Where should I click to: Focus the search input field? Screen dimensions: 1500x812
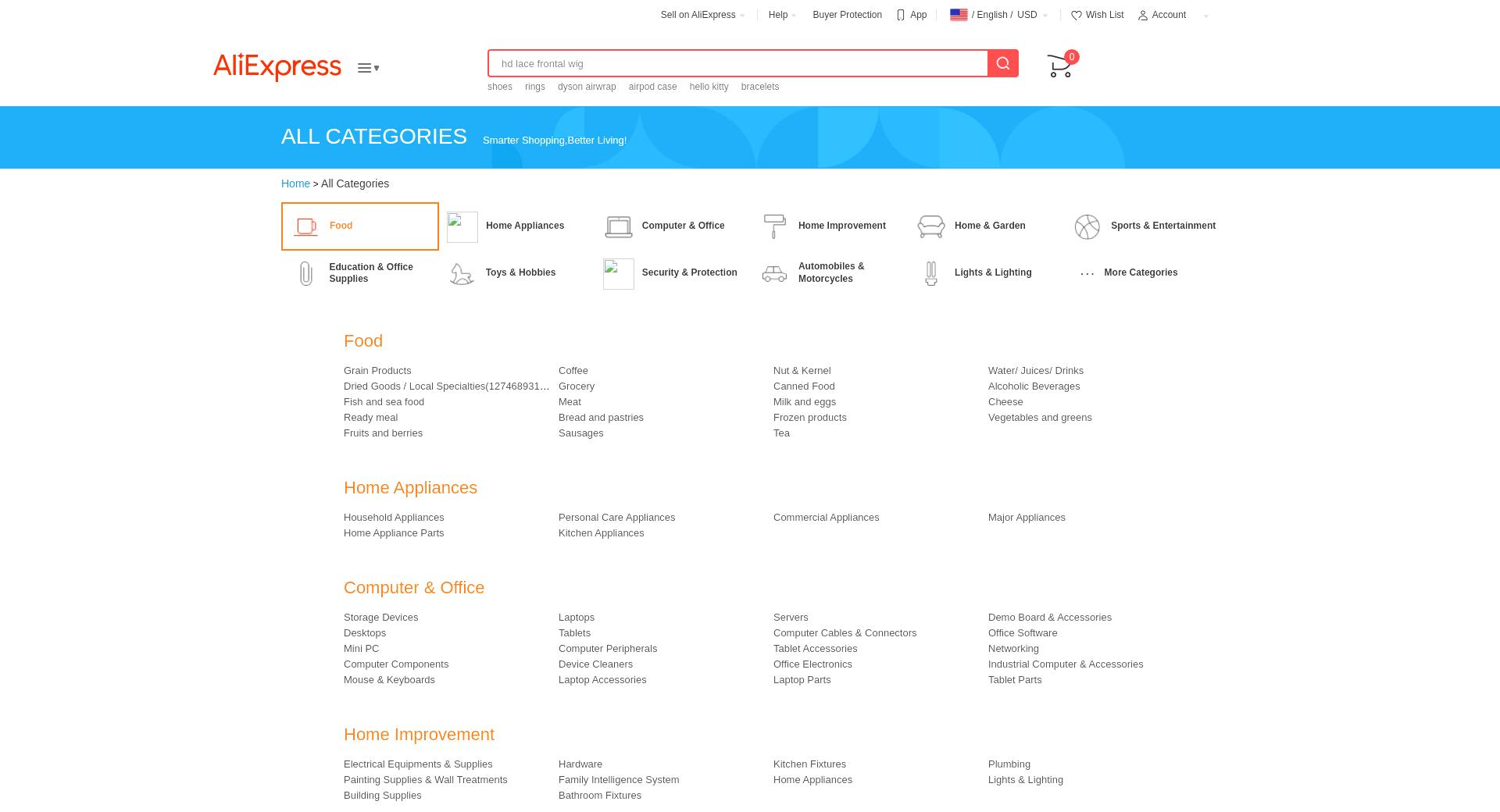[x=738, y=63]
